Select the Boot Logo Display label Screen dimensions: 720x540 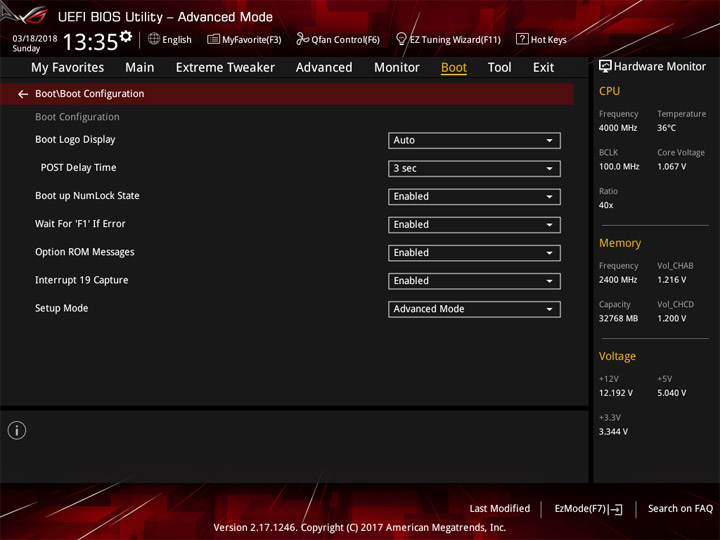click(75, 140)
